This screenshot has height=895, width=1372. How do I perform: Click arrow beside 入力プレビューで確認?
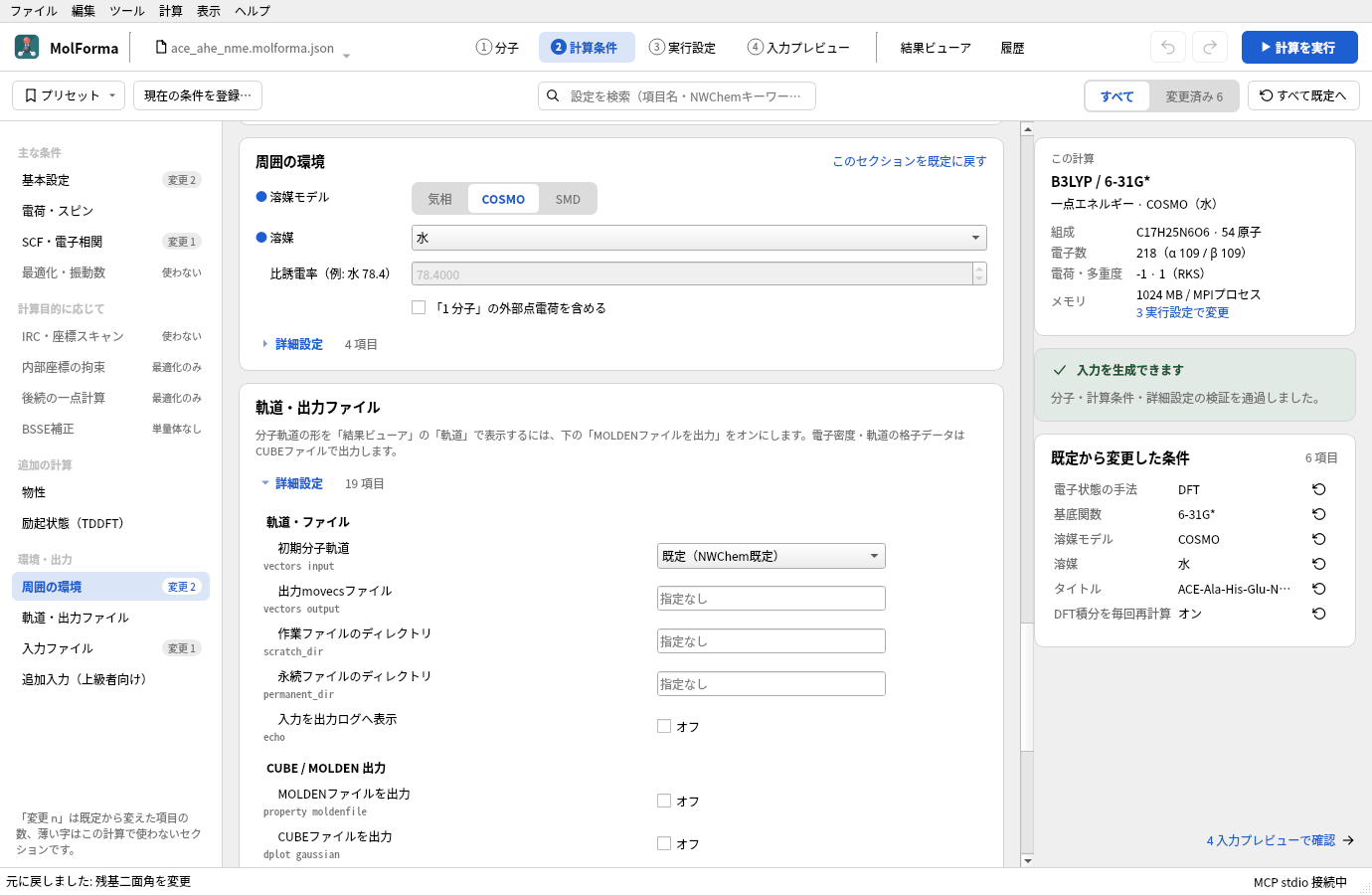pos(1348,840)
